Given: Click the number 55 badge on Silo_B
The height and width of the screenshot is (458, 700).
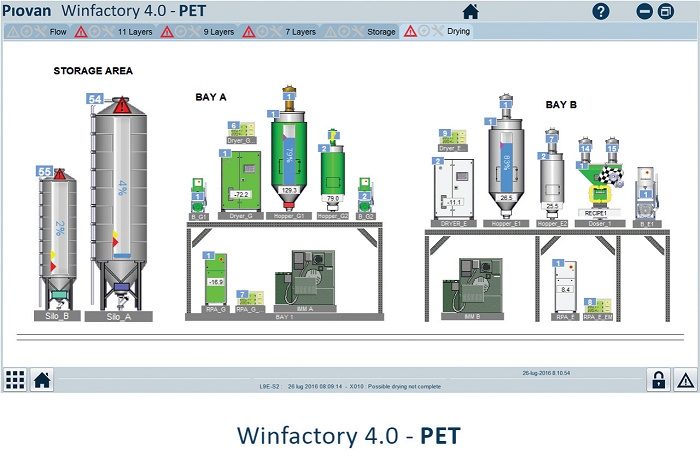Looking at the screenshot, I should 44,171.
